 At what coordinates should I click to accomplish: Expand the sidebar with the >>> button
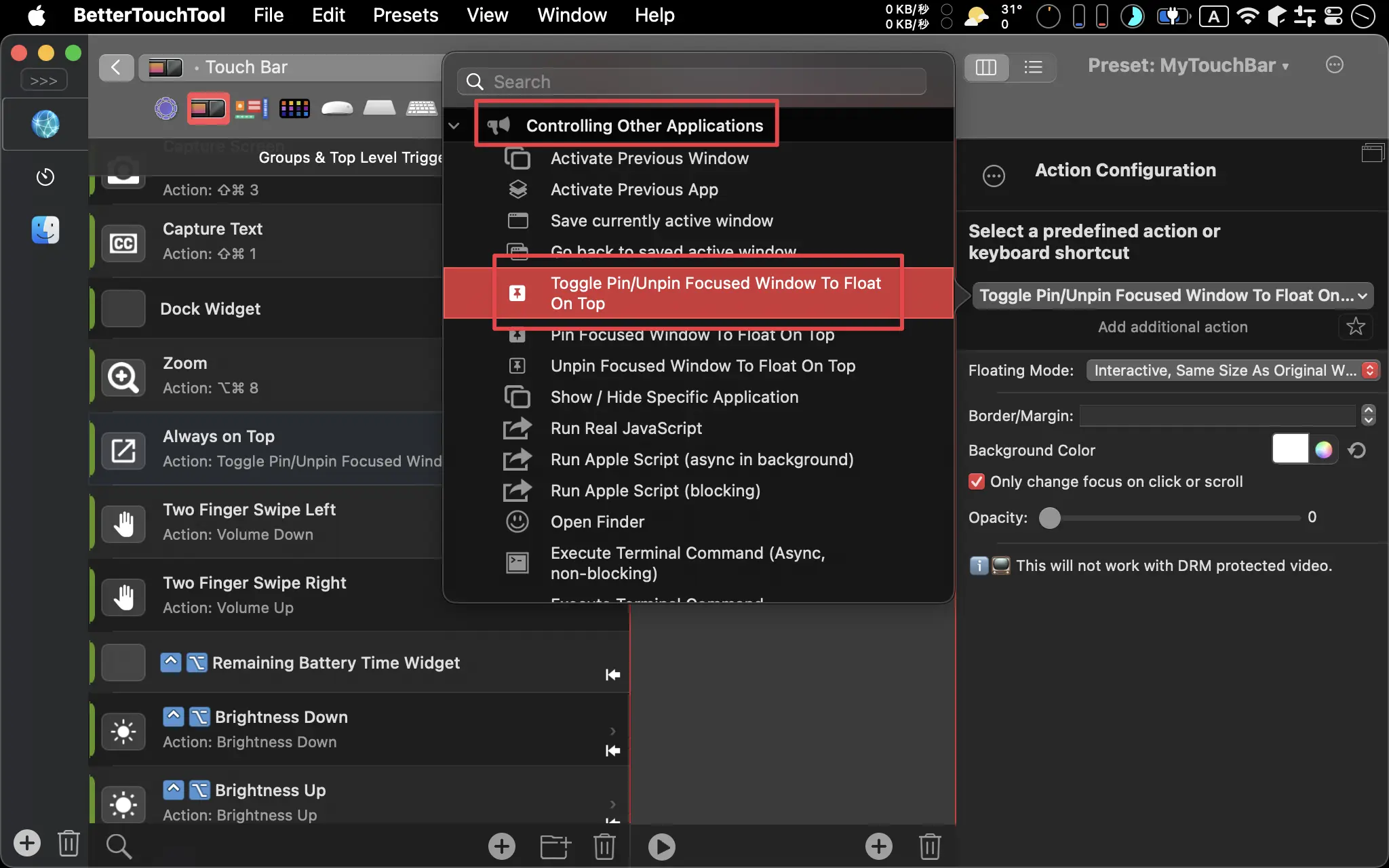44,80
